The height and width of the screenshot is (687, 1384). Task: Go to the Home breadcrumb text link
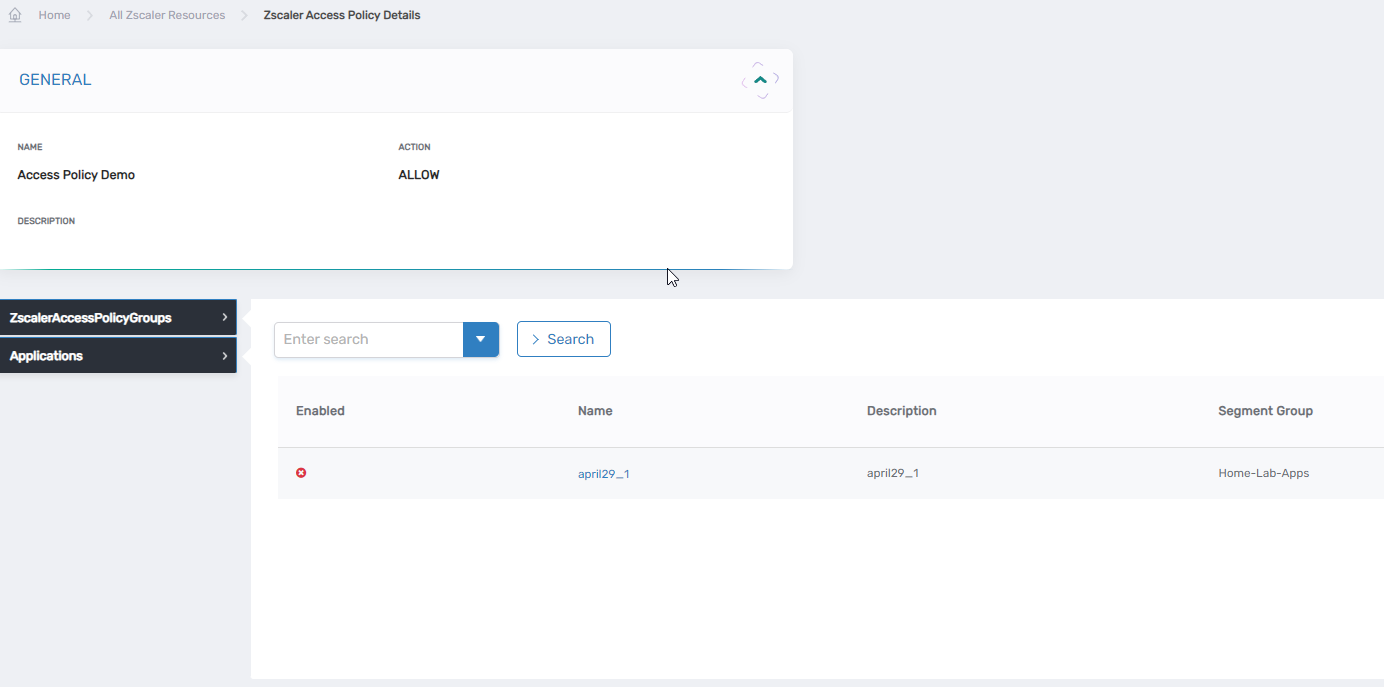pos(54,16)
